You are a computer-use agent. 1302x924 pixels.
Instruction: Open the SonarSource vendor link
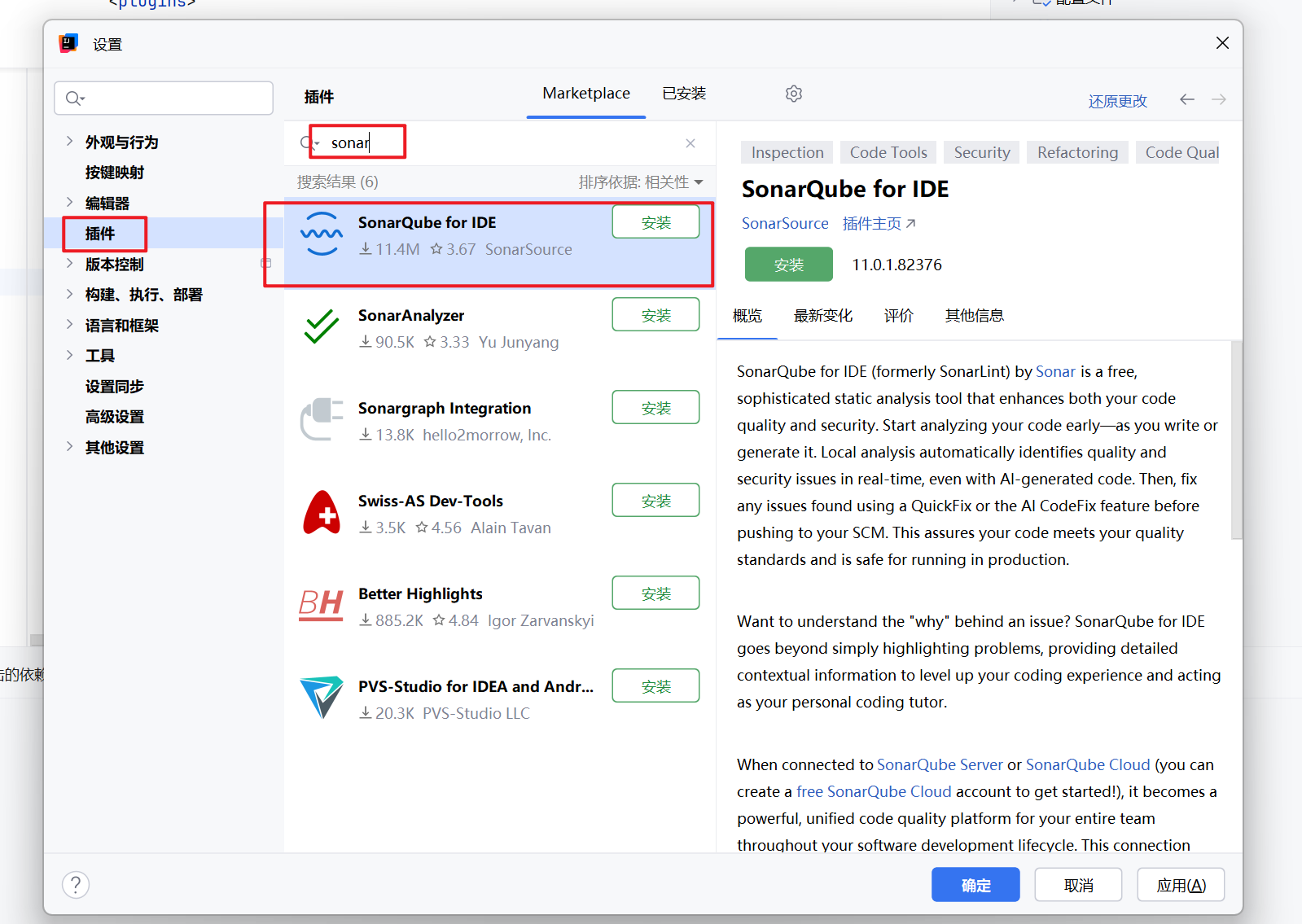785,223
